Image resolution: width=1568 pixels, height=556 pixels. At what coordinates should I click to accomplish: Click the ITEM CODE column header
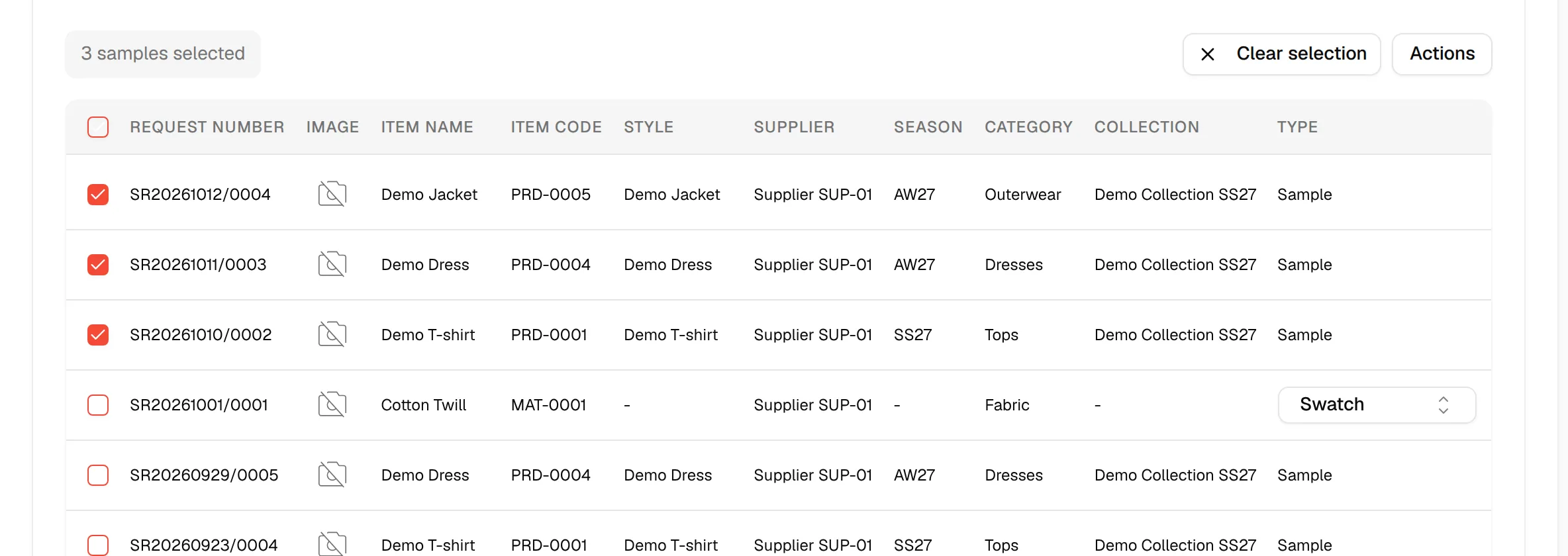click(x=556, y=127)
